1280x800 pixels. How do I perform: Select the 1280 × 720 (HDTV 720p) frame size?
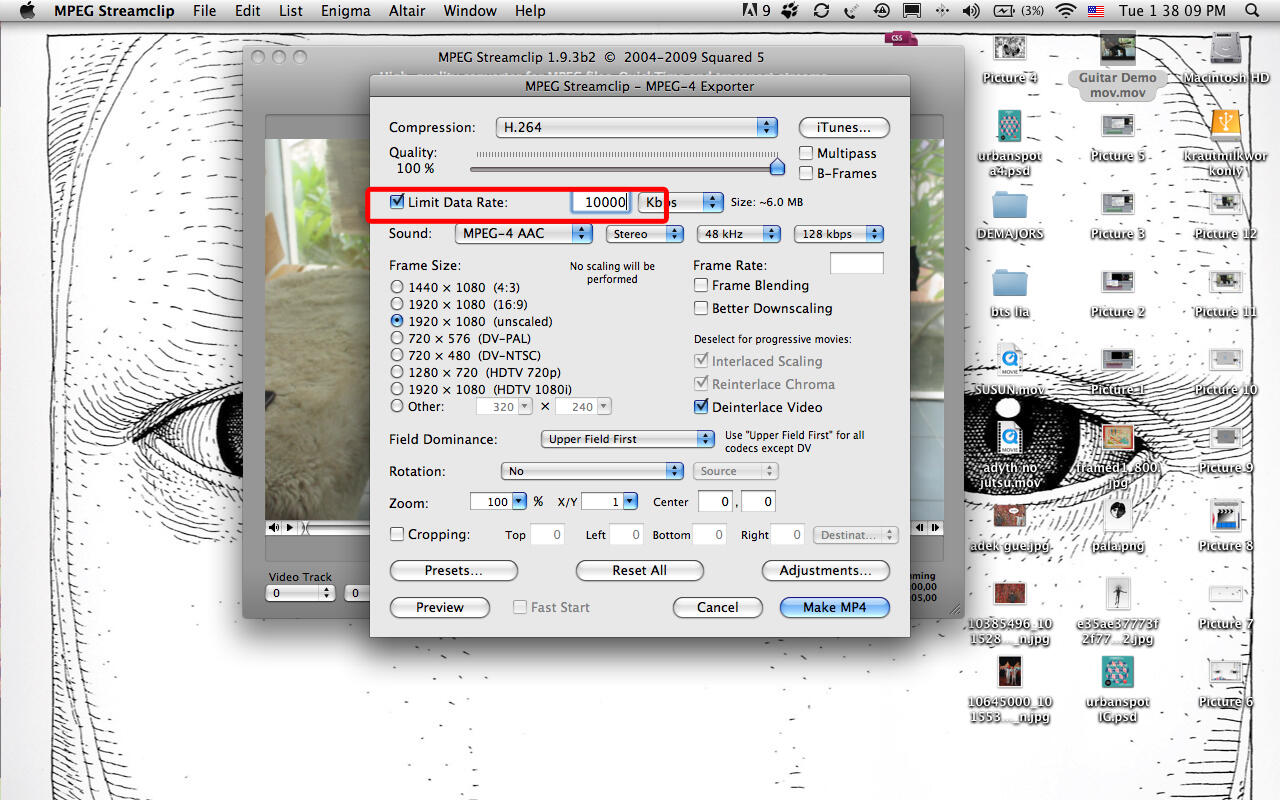point(397,372)
